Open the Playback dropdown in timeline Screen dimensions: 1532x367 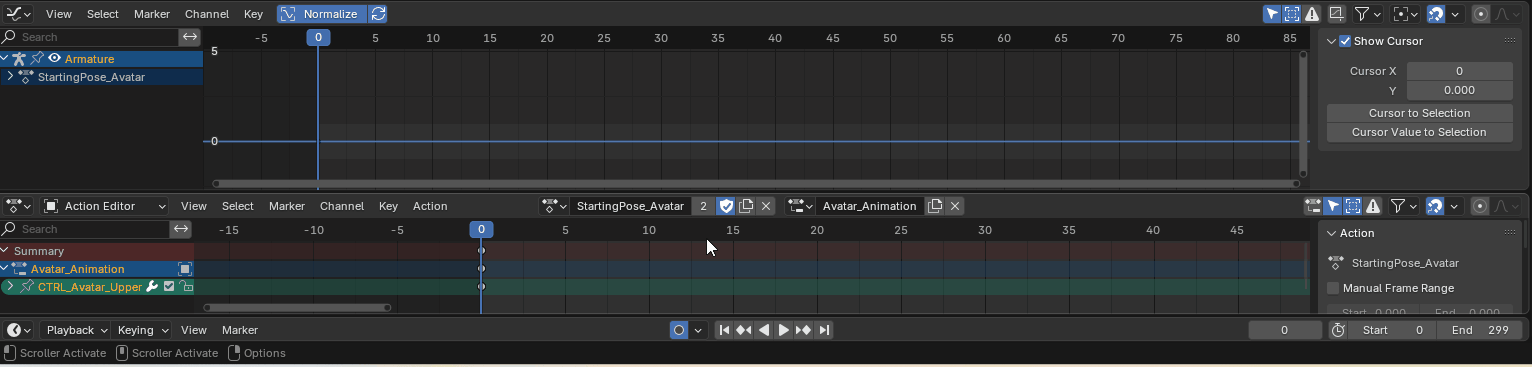76,330
